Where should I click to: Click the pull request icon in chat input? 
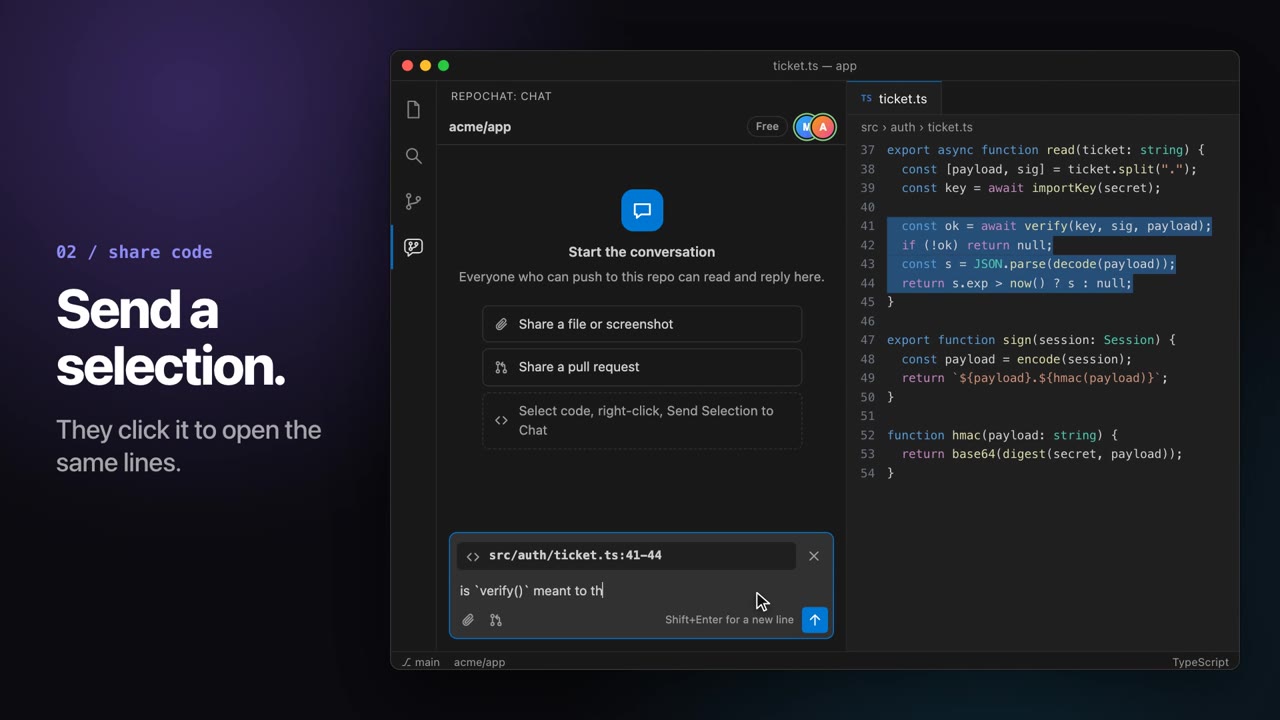point(496,620)
